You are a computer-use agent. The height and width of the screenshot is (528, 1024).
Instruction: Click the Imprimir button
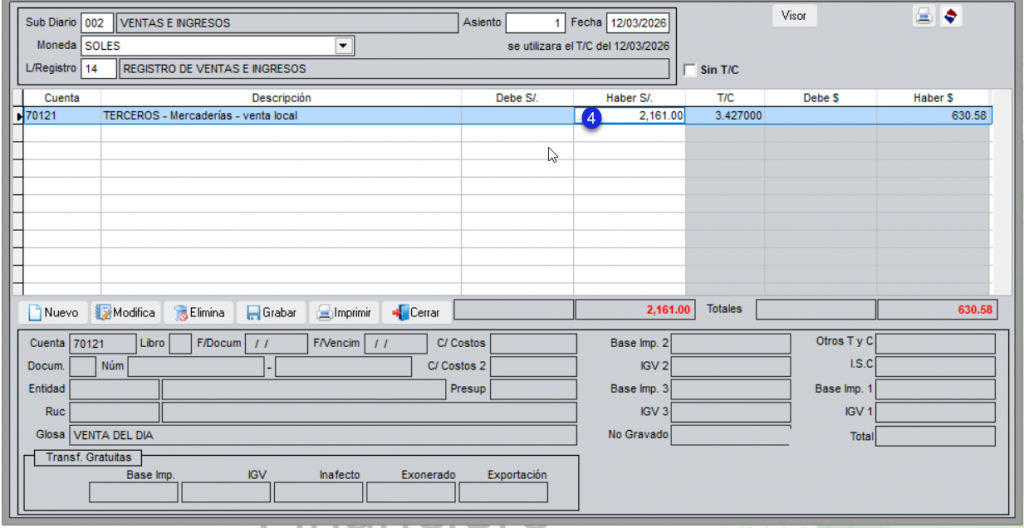click(x=344, y=313)
